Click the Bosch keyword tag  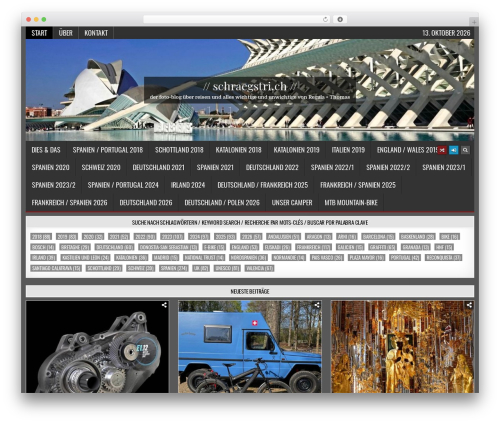click(x=43, y=247)
